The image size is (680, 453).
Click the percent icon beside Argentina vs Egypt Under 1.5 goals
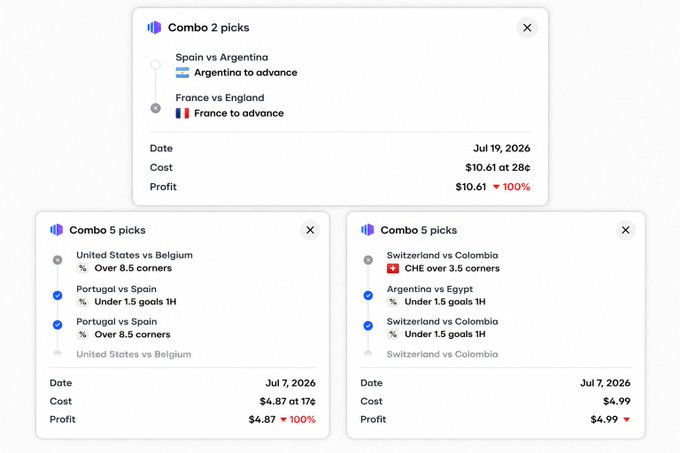[393, 302]
